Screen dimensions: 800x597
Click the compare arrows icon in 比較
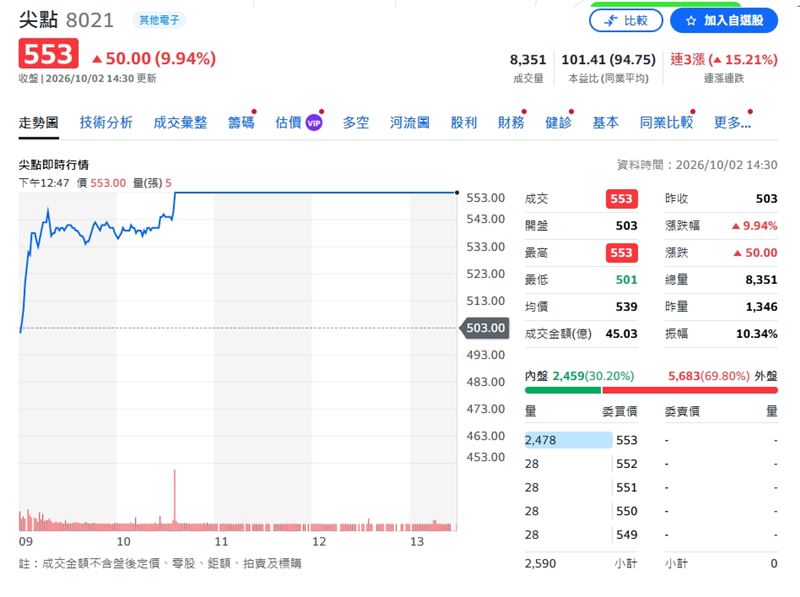pos(610,21)
